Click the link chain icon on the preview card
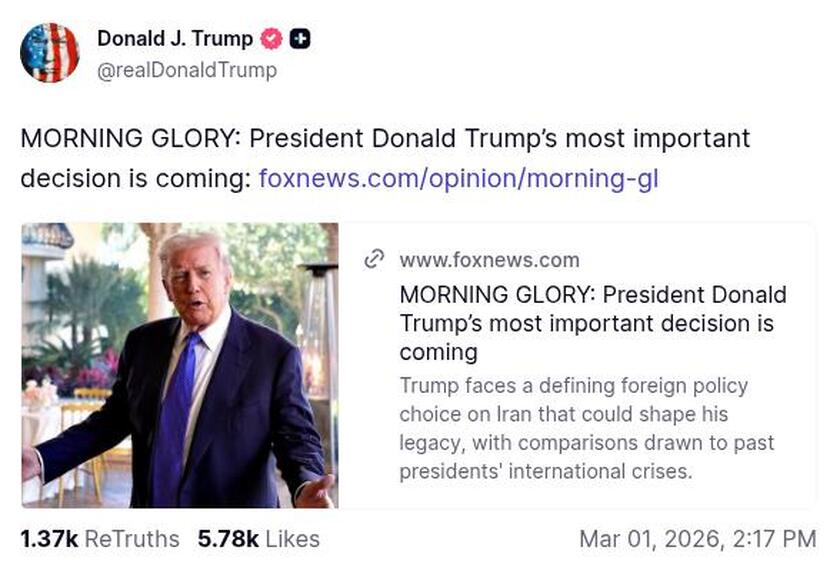 pyautogui.click(x=373, y=259)
